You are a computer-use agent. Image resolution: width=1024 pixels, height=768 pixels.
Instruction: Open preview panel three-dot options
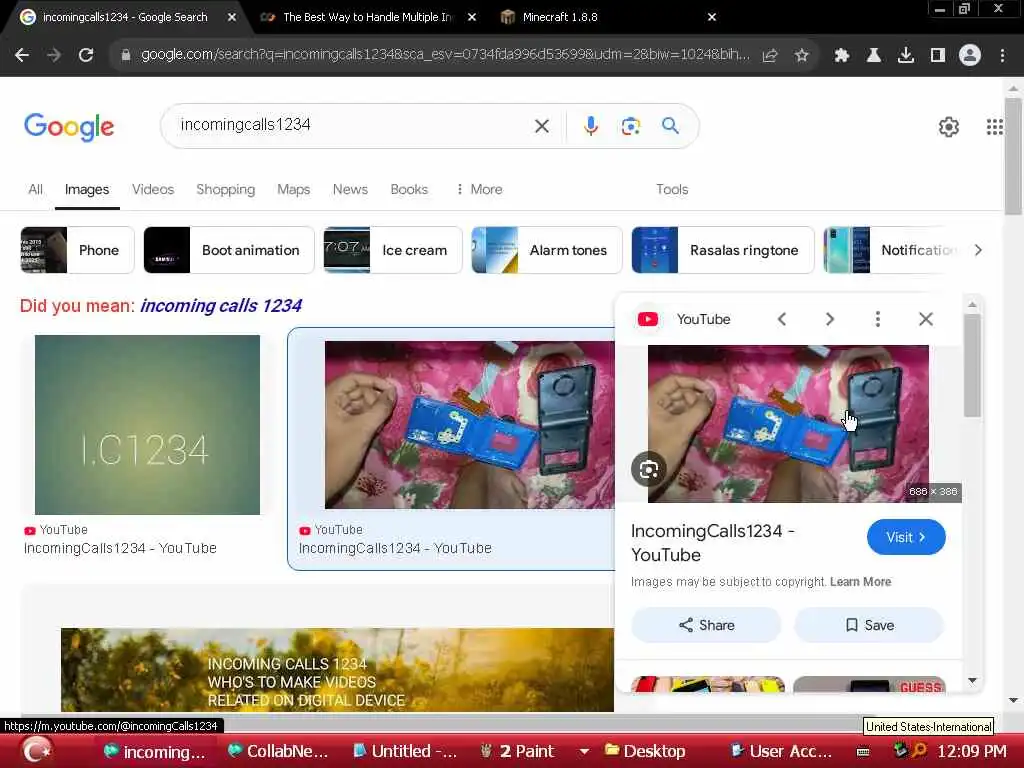pyautogui.click(x=878, y=319)
